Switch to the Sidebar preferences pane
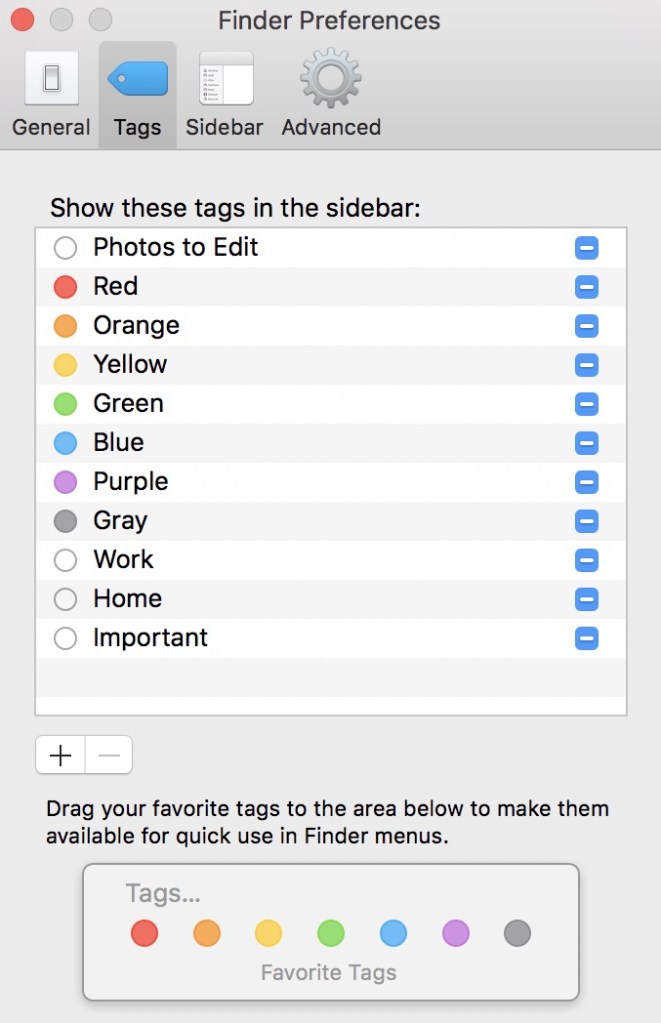Viewport: 661px width, 1023px height. pyautogui.click(x=225, y=95)
